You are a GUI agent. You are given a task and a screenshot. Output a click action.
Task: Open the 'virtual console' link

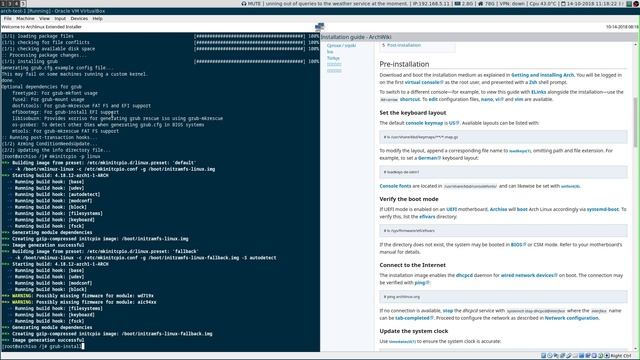pyautogui.click(x=424, y=82)
